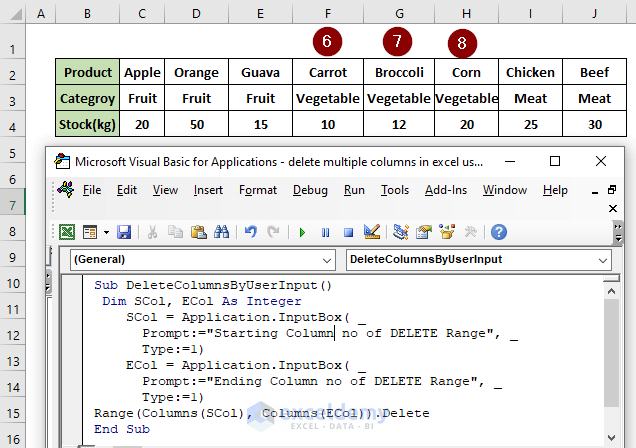Click the Find binoculars icon
636x448 pixels.
pos(222,232)
